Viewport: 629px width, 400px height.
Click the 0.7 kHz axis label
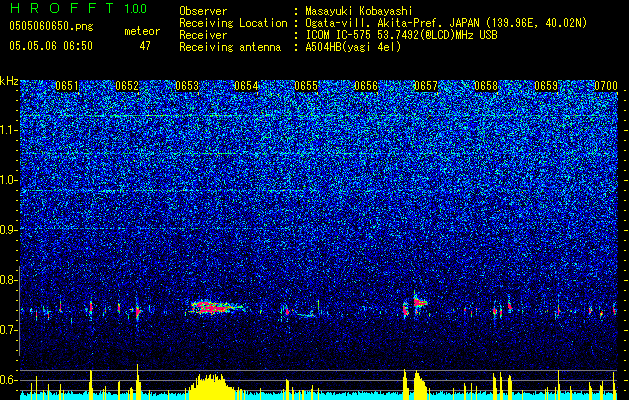click(9, 330)
